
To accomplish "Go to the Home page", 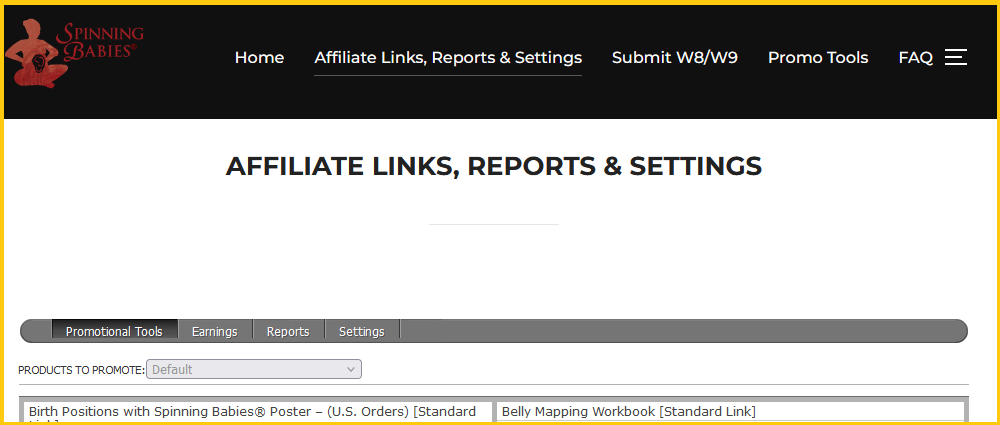I will tap(259, 57).
